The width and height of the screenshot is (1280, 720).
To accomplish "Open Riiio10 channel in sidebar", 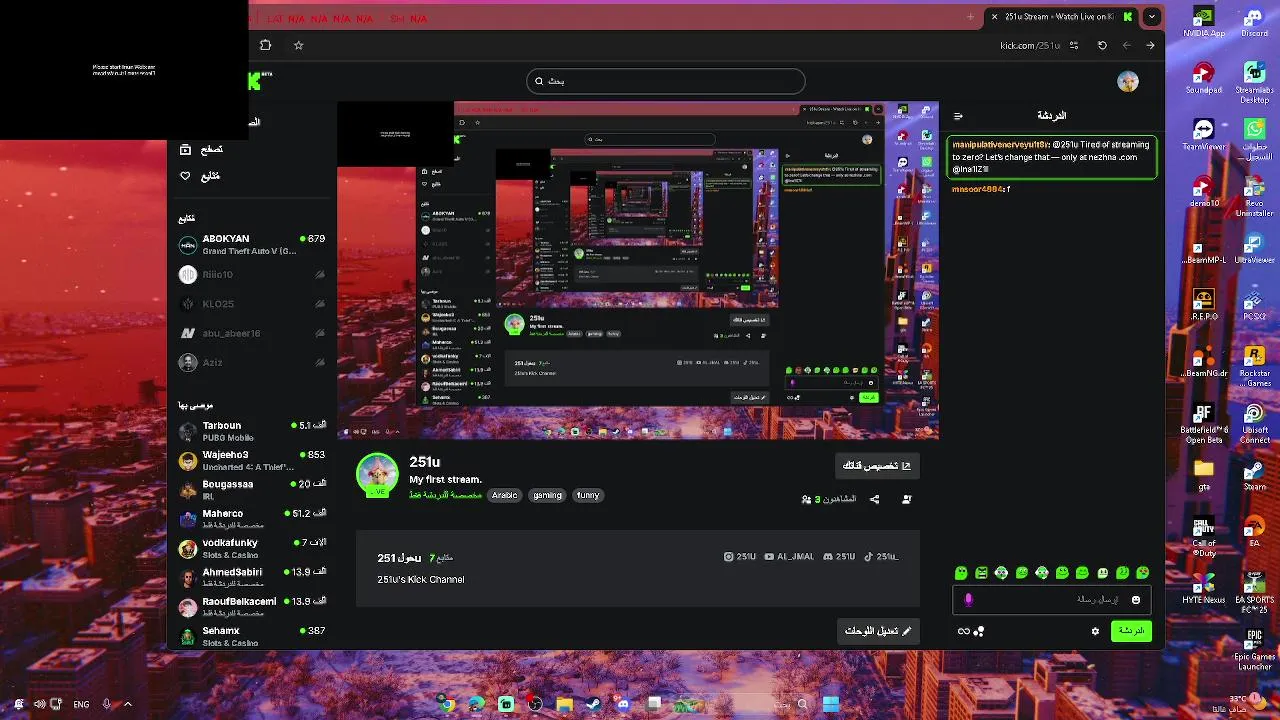I will pyautogui.click(x=251, y=274).
